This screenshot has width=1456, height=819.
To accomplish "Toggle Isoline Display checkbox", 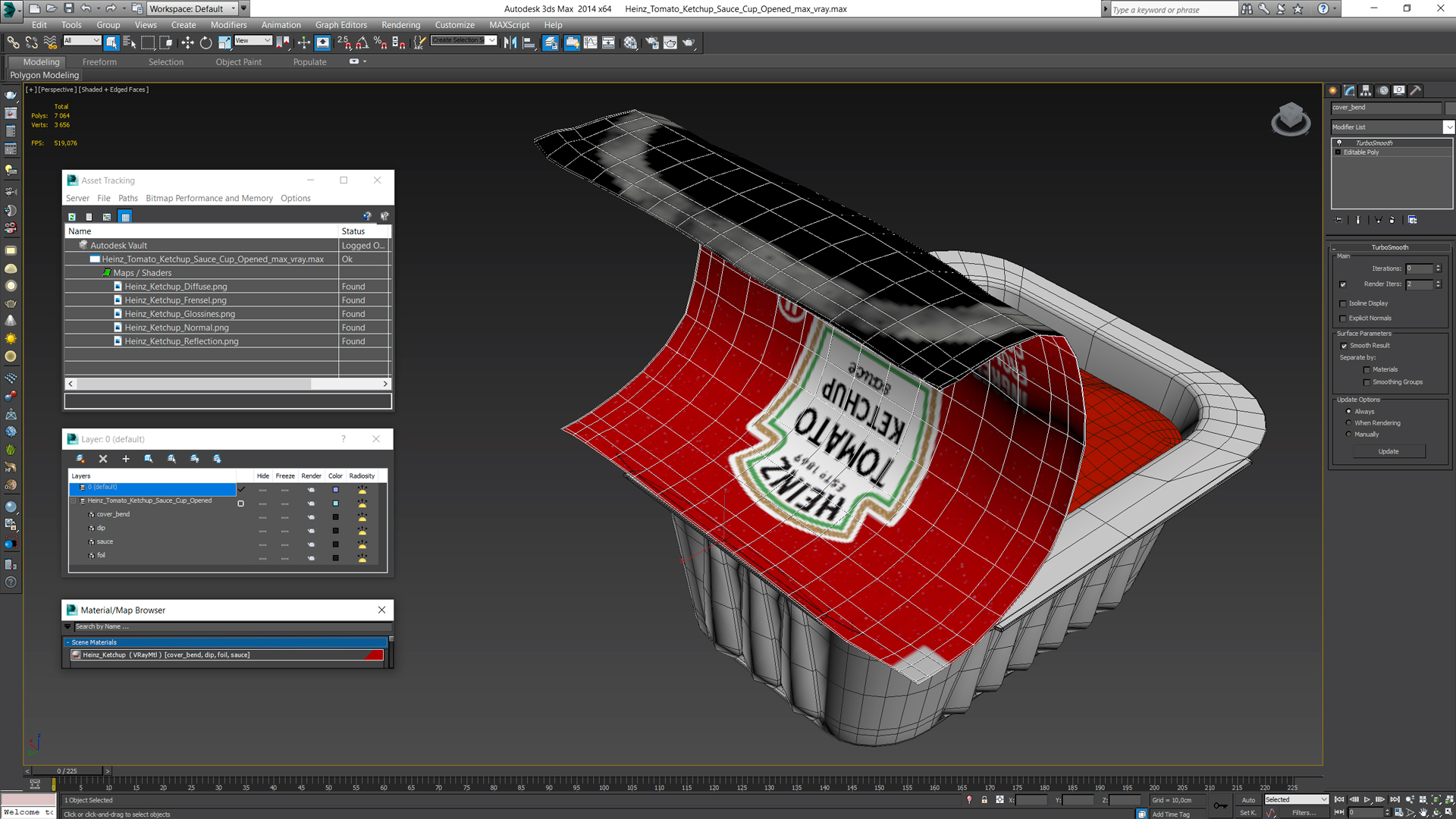I will point(1343,303).
